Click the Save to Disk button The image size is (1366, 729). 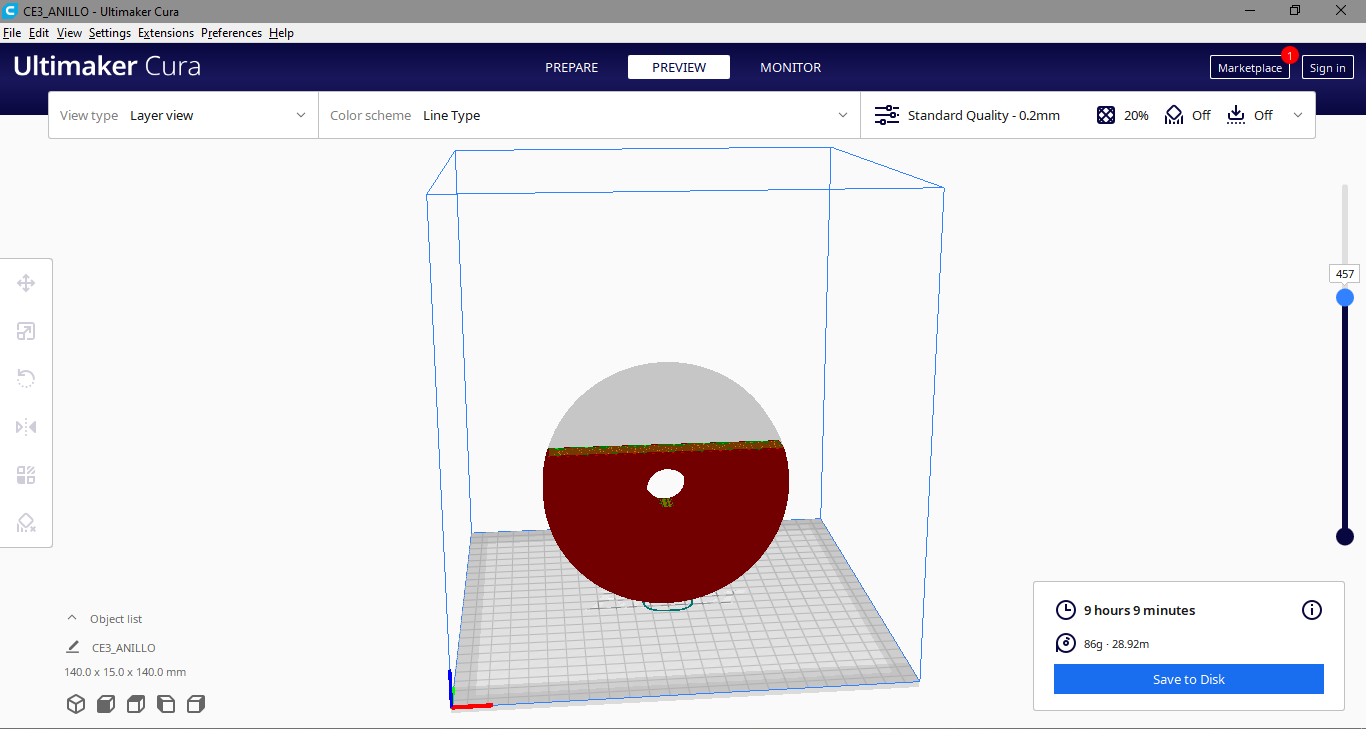[x=1189, y=679]
